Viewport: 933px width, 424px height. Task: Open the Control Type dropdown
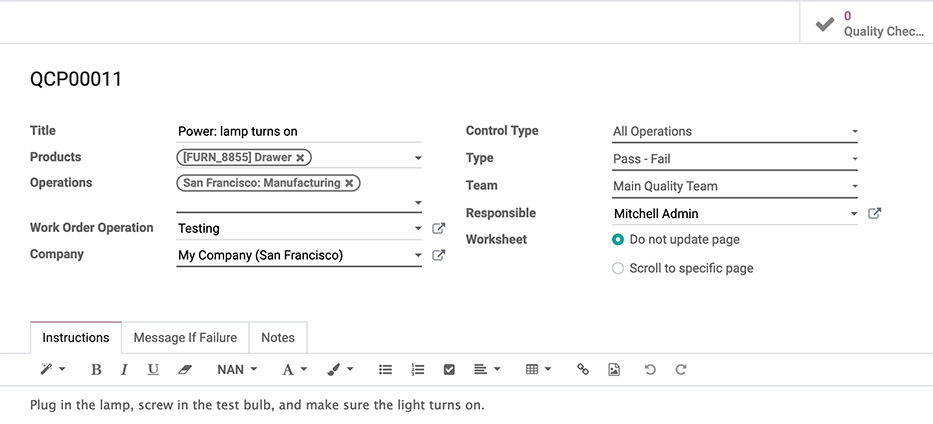click(735, 131)
